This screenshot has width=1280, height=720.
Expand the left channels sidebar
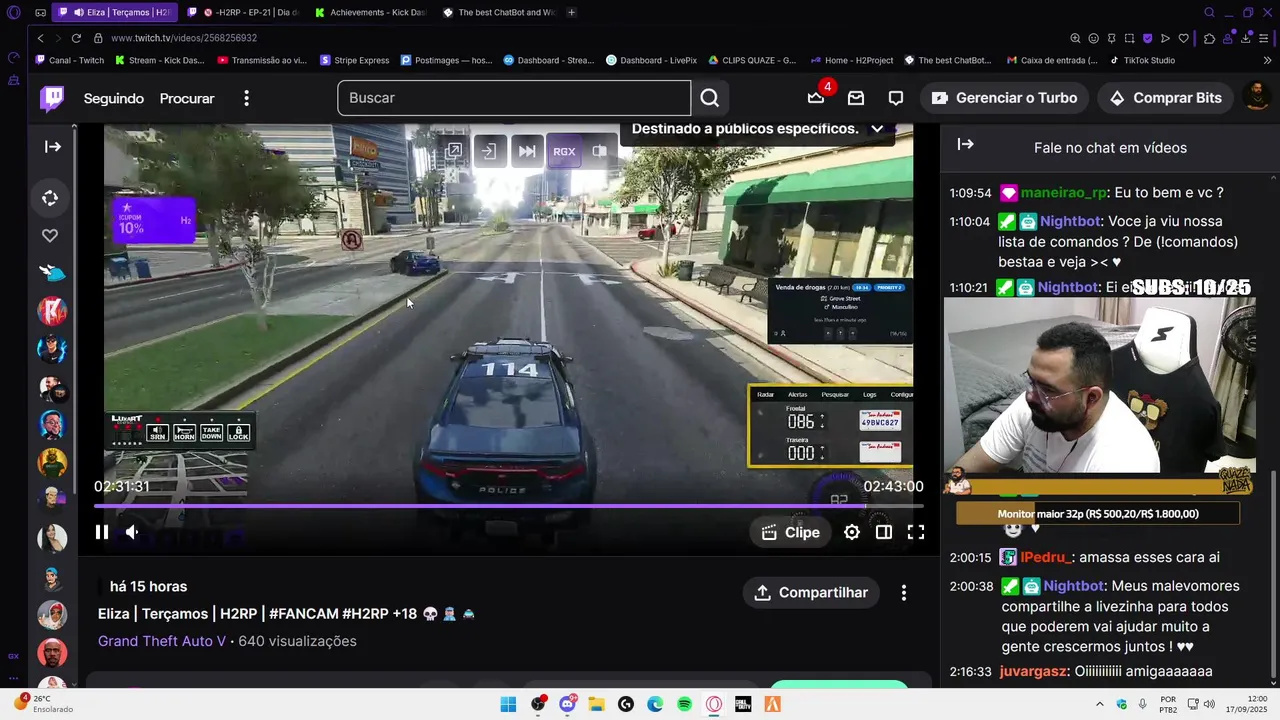click(53, 147)
